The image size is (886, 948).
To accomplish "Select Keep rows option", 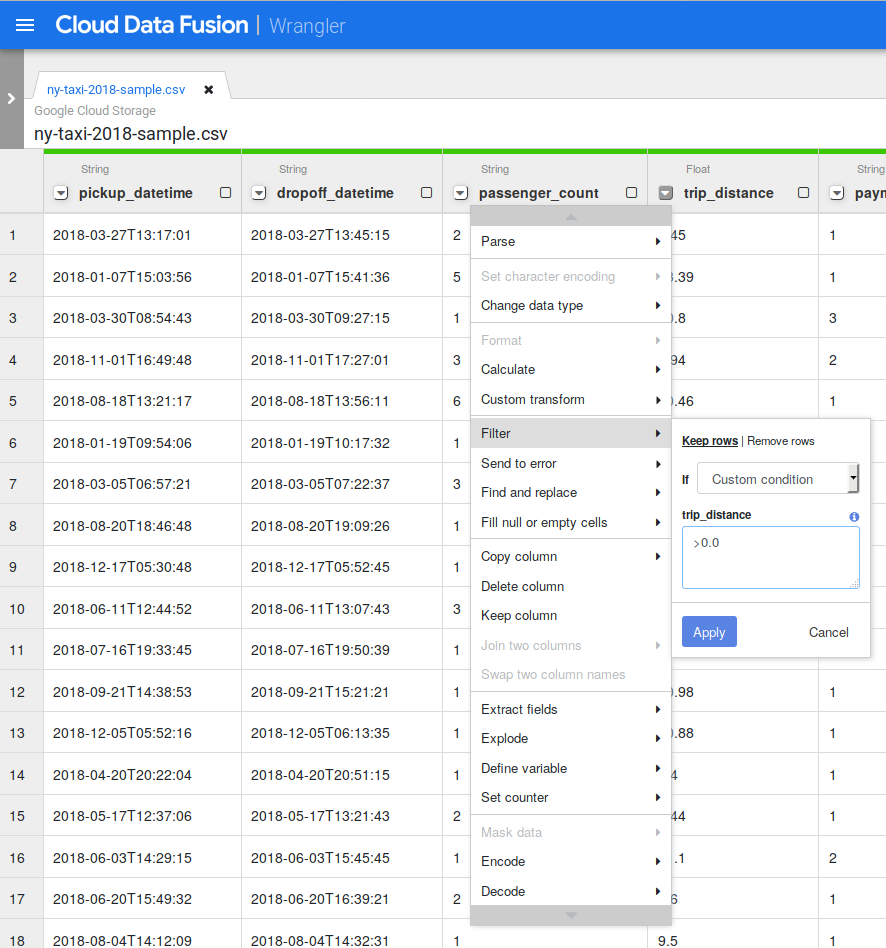I will [709, 441].
